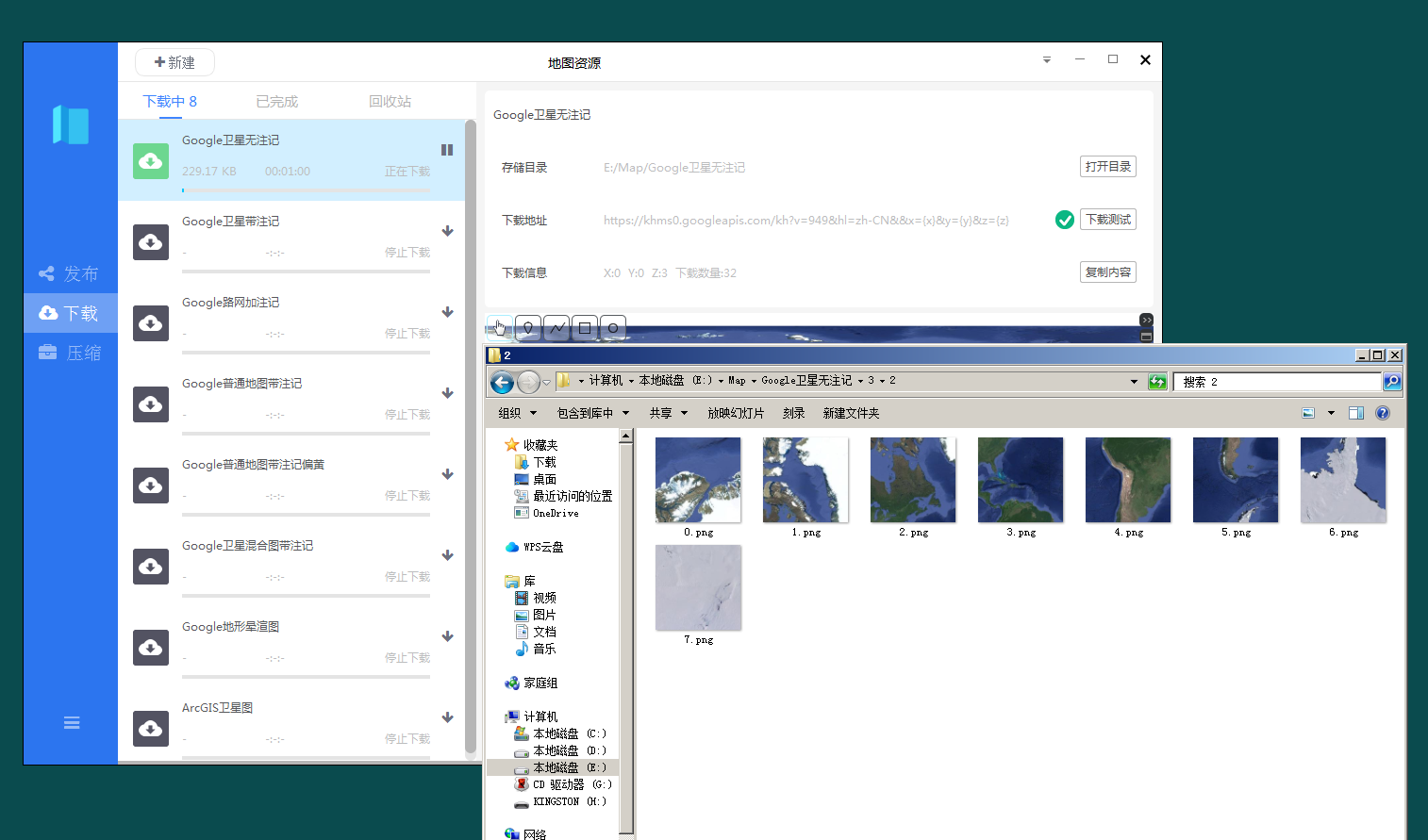The image size is (1428, 840).
Task: Click 复制内容 button
Action: point(1108,272)
